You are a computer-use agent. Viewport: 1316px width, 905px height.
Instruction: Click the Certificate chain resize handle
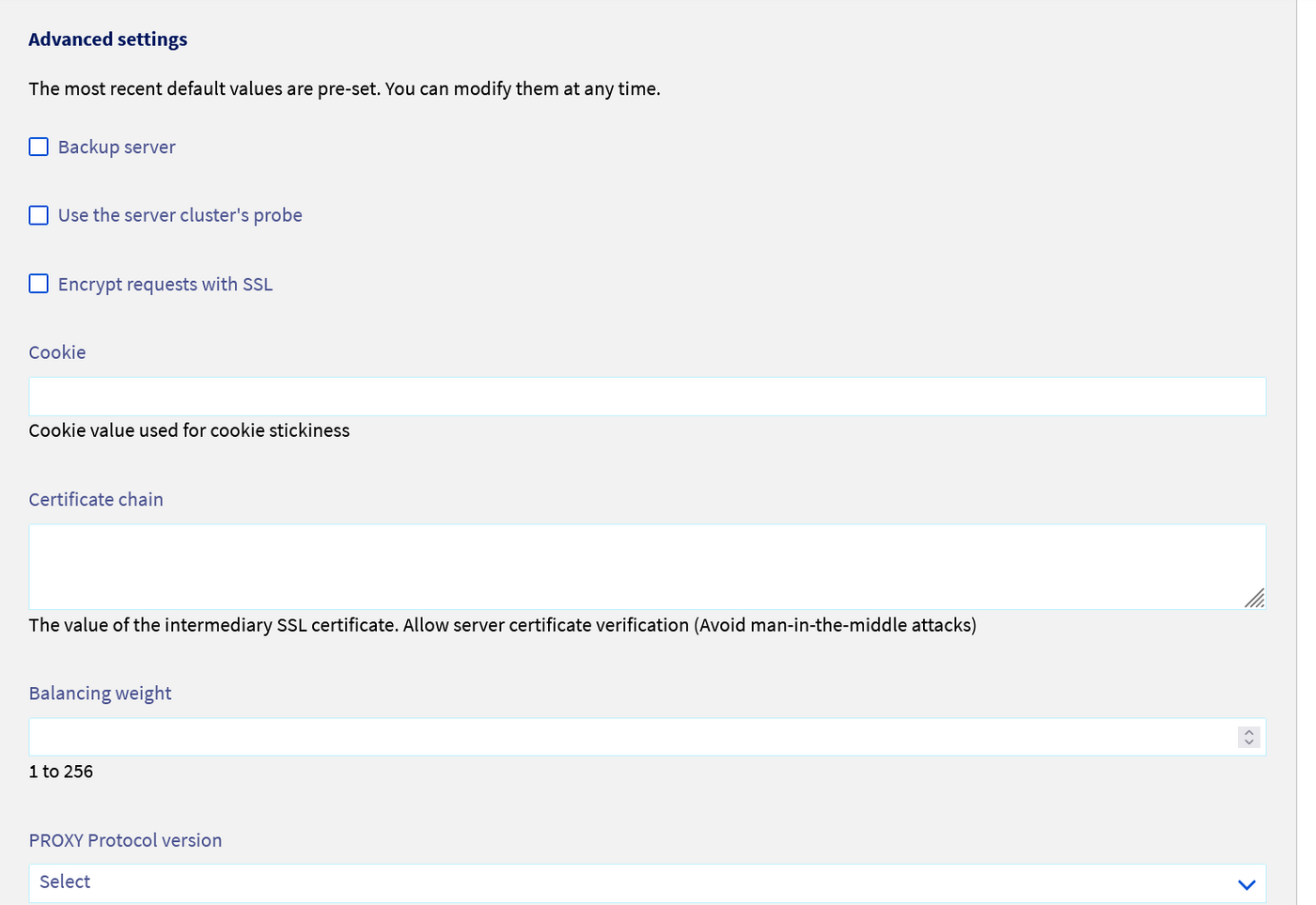1255,599
